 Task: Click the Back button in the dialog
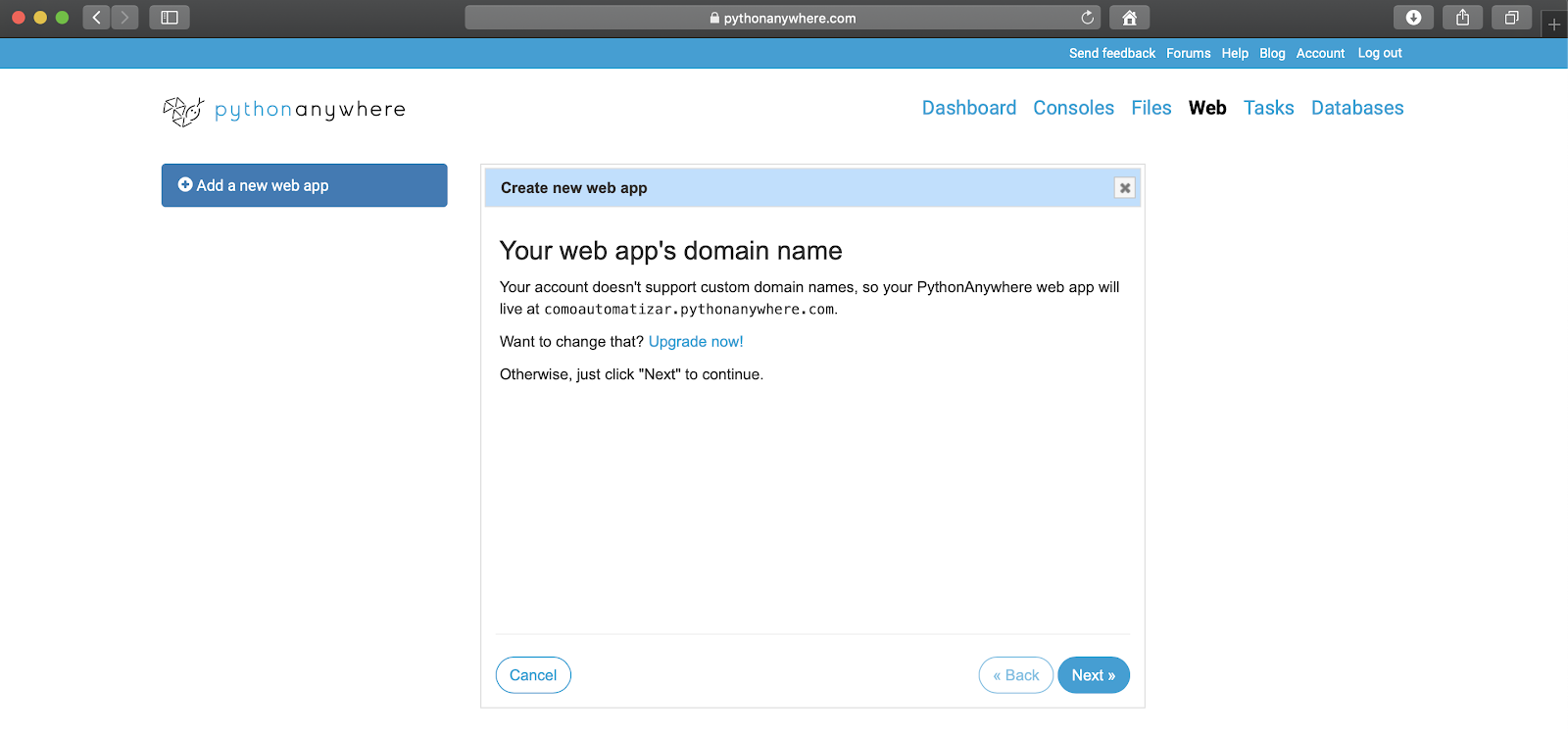1016,675
